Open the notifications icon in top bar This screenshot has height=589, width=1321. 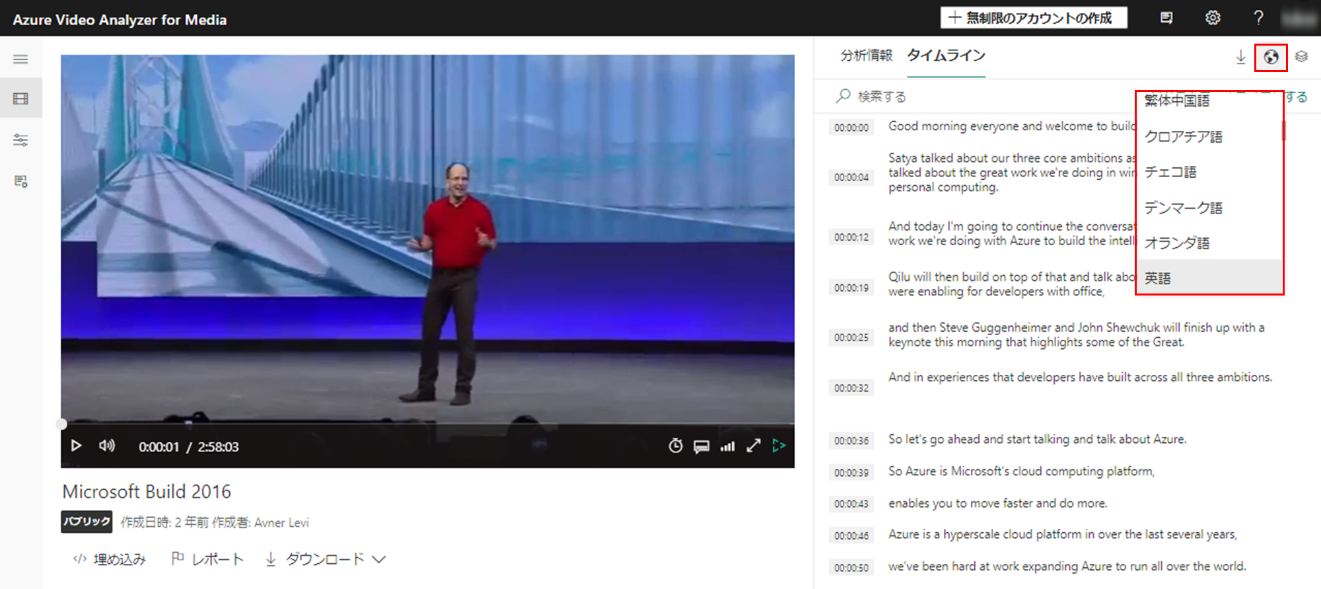pos(1167,18)
